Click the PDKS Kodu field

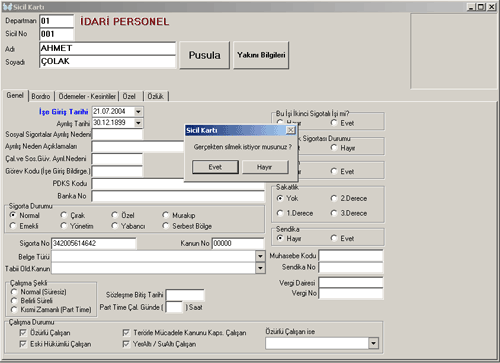coord(178,184)
